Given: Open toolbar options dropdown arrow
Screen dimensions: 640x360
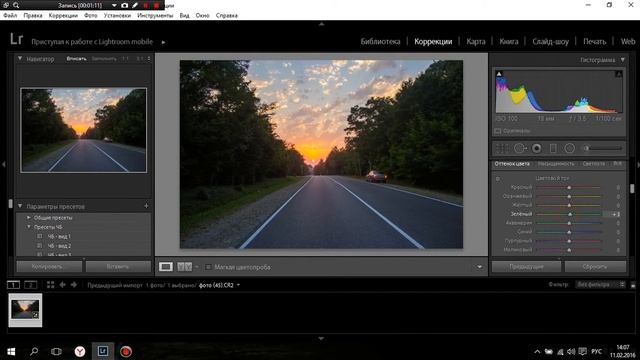Looking at the screenshot, I should (480, 267).
